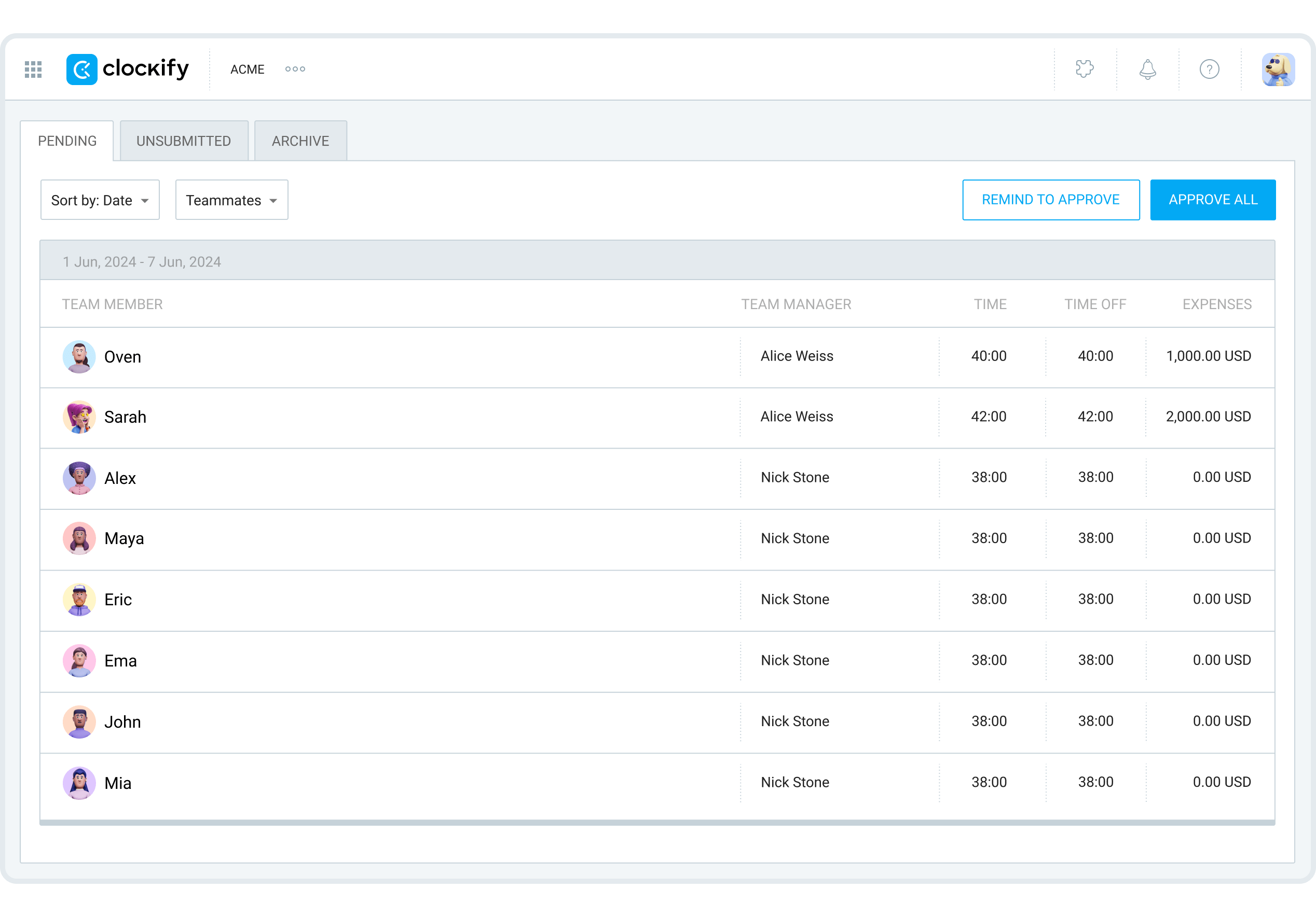Image resolution: width=1316 pixels, height=917 pixels.
Task: Click Sarah's avatar picture
Action: pyautogui.click(x=79, y=417)
